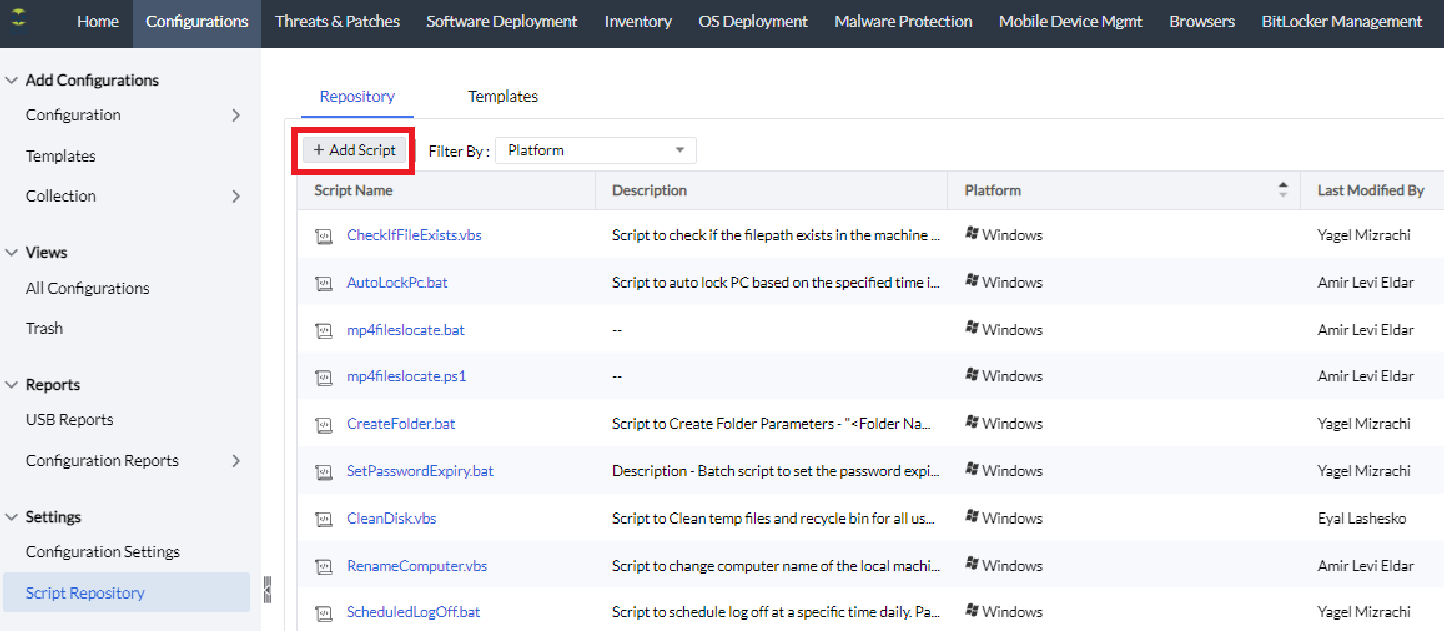Click the Add Script button
The width and height of the screenshot is (1444, 631).
coord(354,150)
